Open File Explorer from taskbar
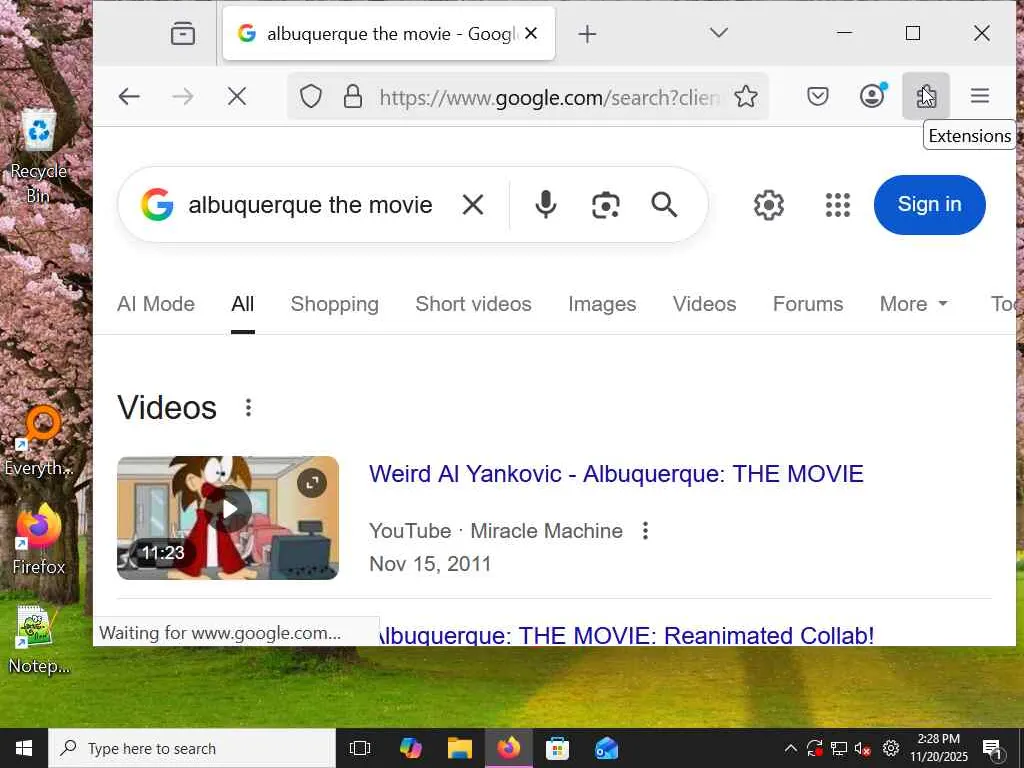1024x768 pixels. [460, 748]
